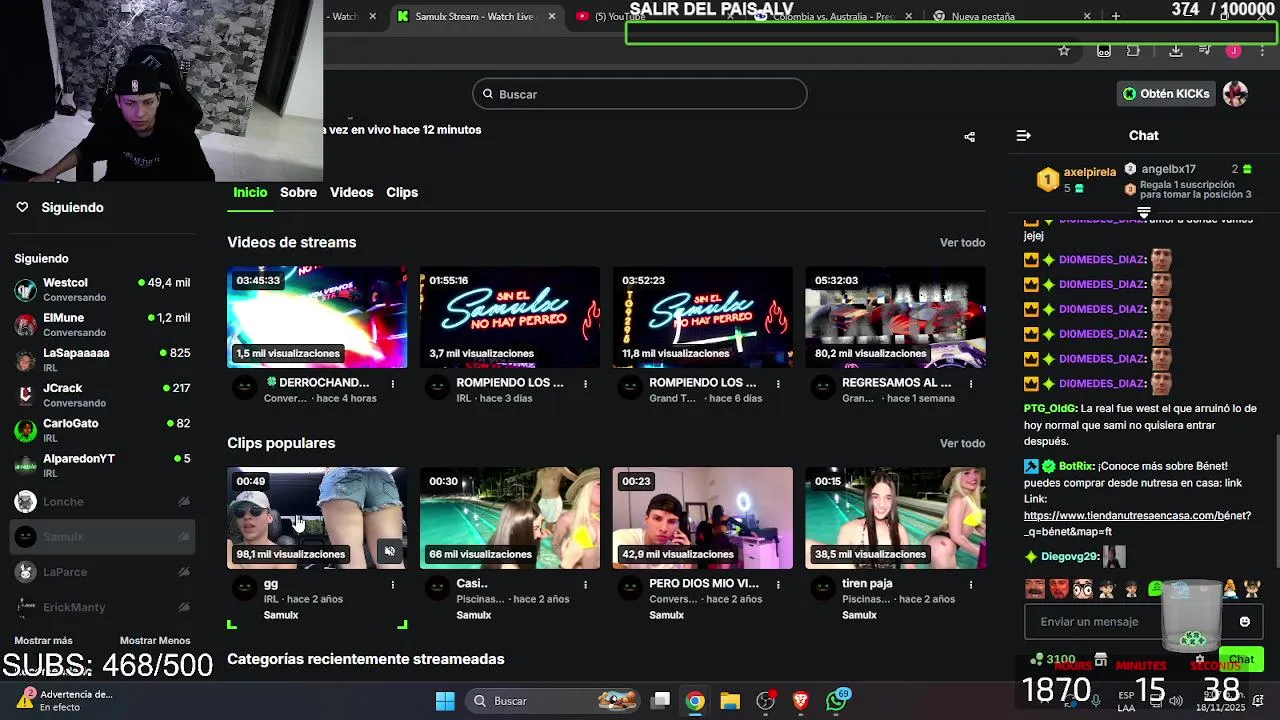Click Ver todo for Clips populares
This screenshot has height=720, width=1280.
962,444
